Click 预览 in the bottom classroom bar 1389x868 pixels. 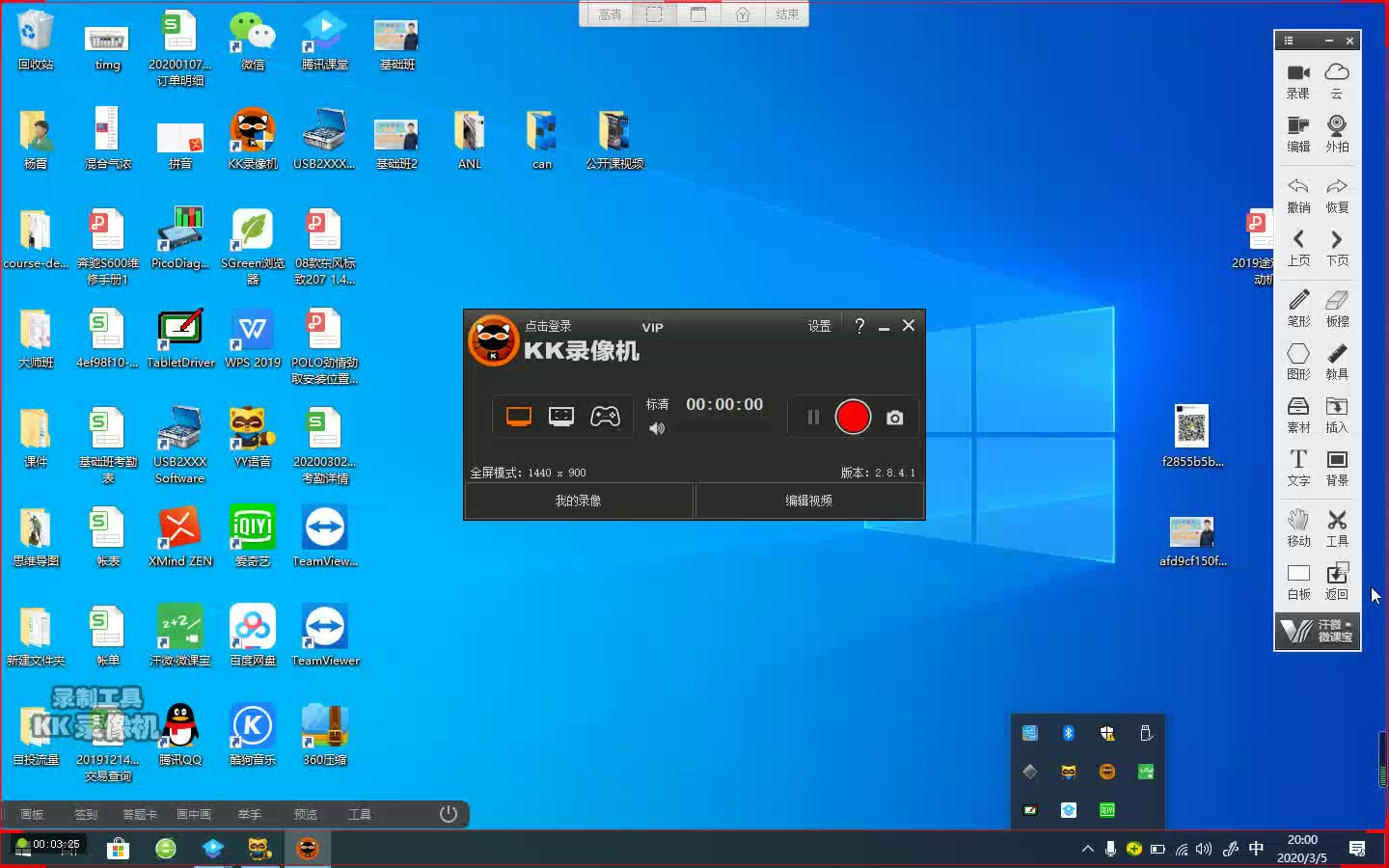[x=305, y=814]
